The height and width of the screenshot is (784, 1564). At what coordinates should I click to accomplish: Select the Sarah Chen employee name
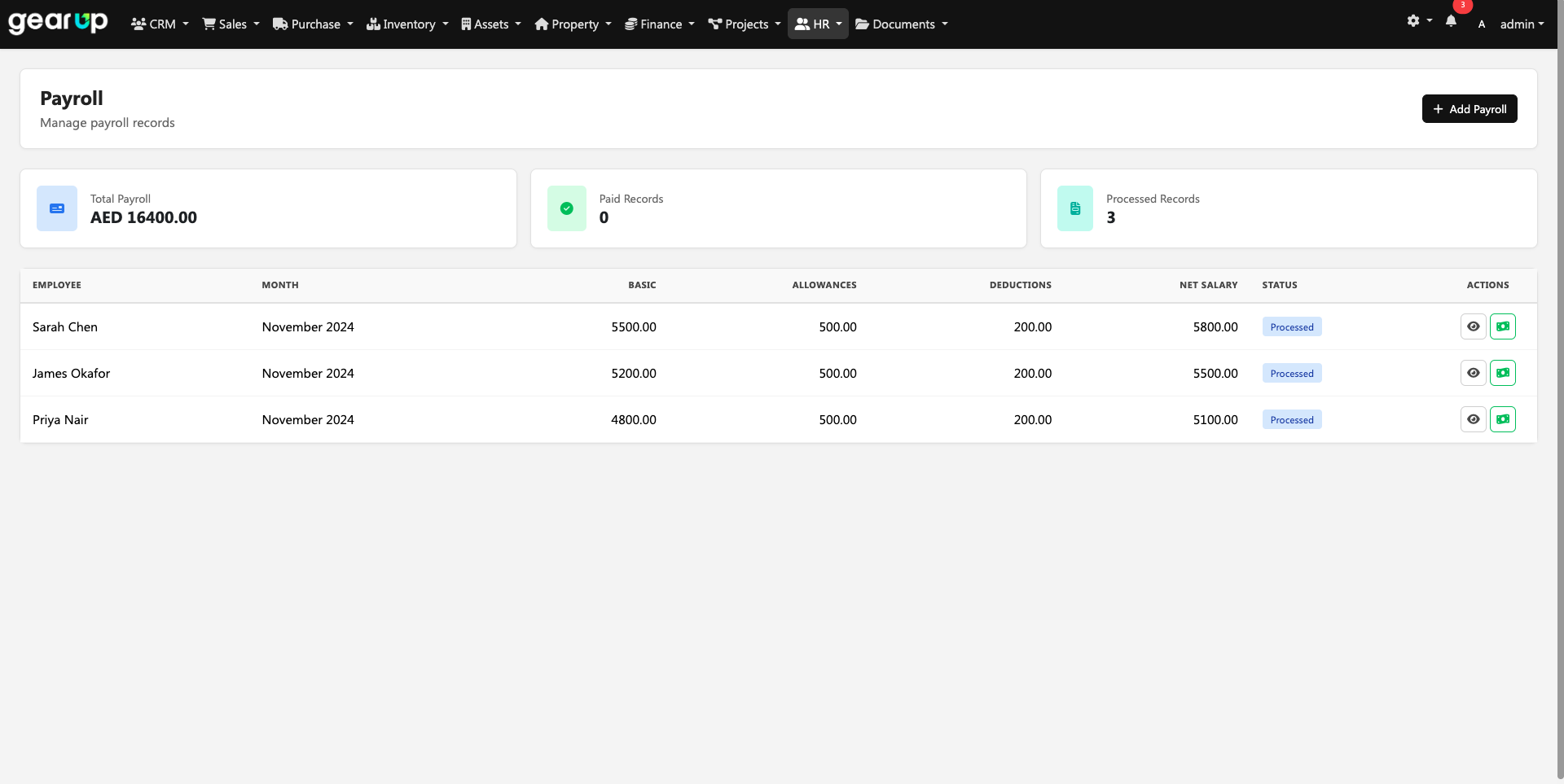[65, 326]
